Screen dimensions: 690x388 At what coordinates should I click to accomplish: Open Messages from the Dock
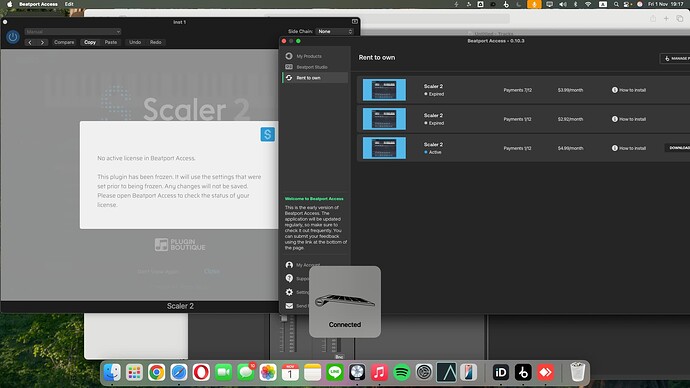[246, 373]
